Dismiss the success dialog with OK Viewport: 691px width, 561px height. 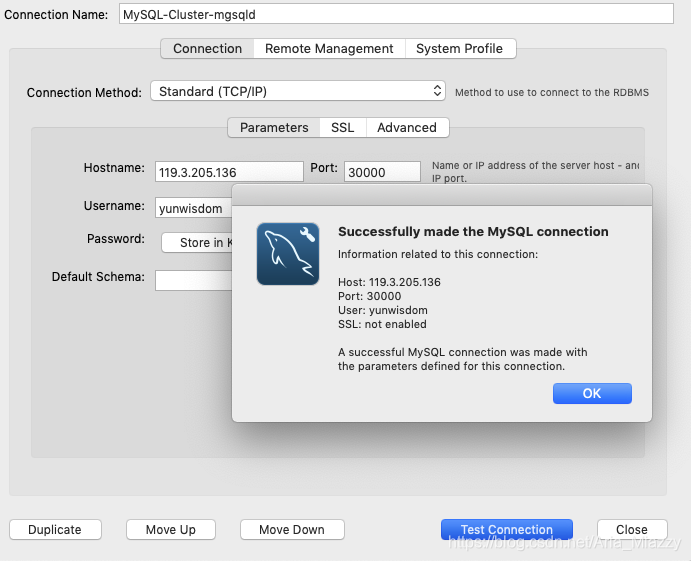tap(592, 393)
